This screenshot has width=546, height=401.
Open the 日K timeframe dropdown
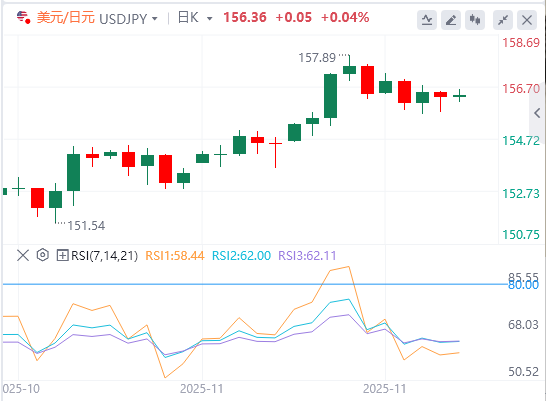[x=195, y=17]
